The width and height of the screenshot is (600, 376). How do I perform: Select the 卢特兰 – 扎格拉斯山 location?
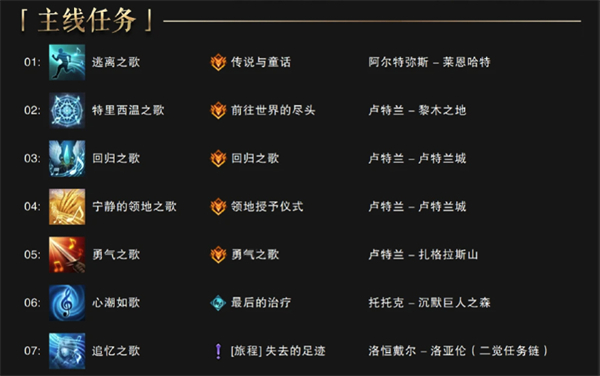(x=423, y=255)
